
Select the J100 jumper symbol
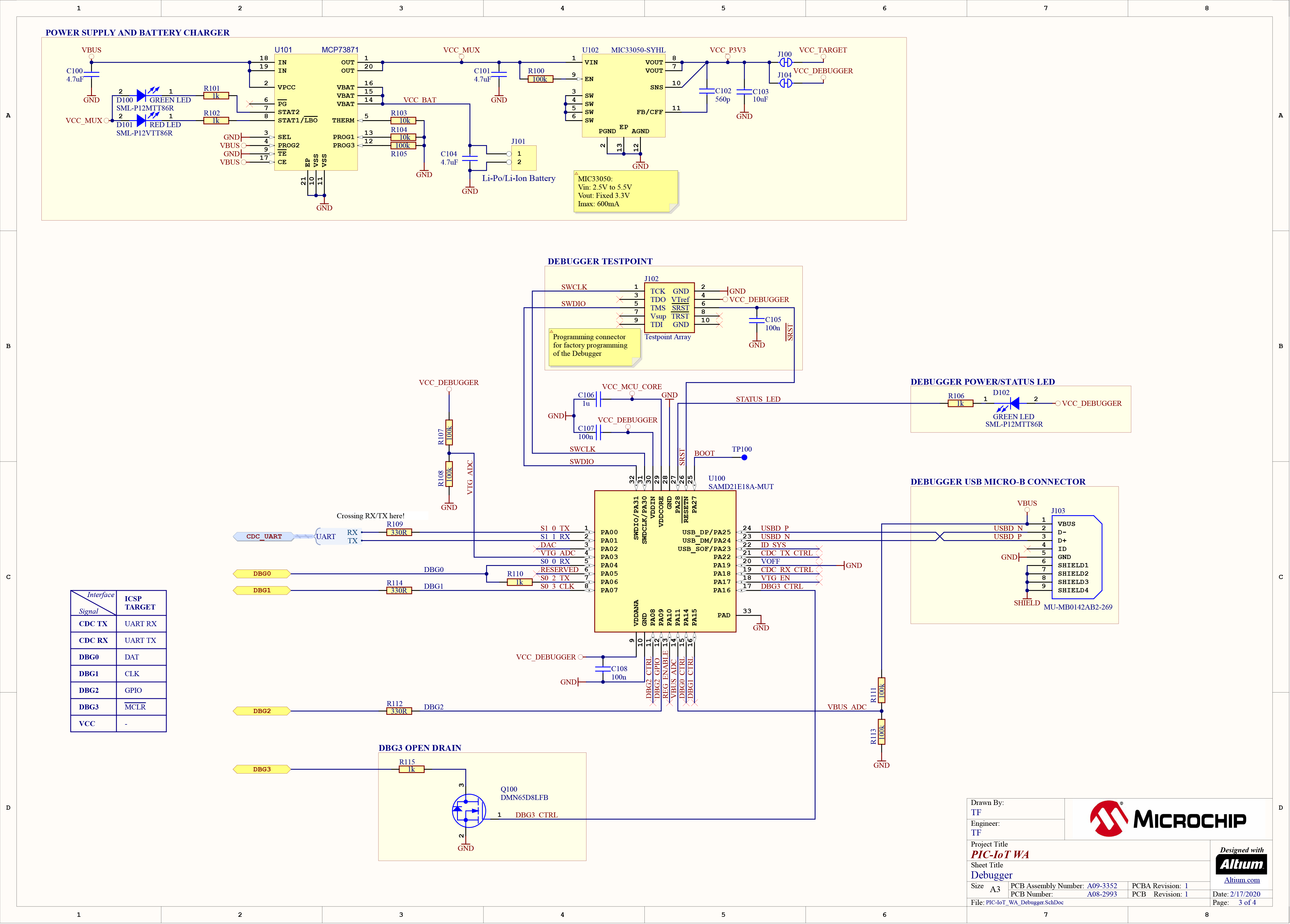(x=785, y=62)
